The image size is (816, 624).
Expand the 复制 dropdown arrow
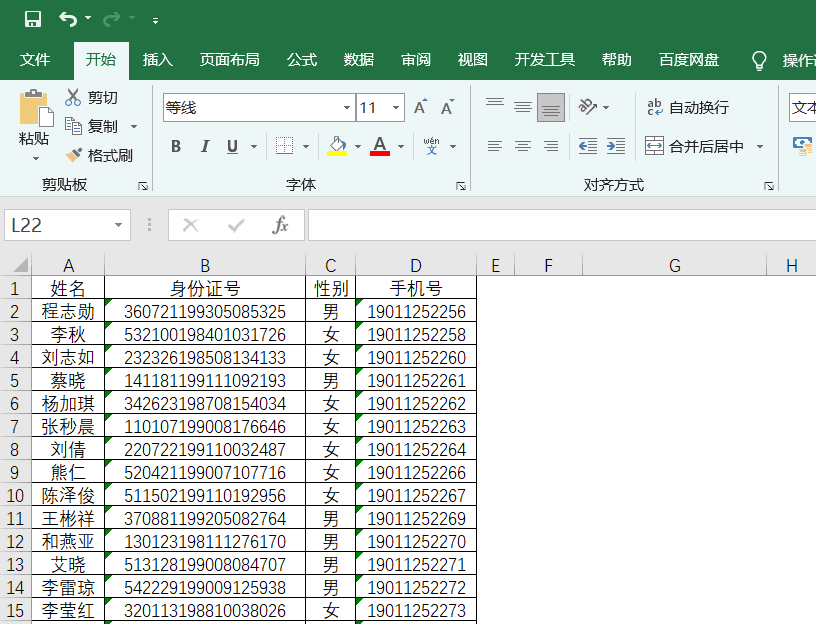(134, 126)
